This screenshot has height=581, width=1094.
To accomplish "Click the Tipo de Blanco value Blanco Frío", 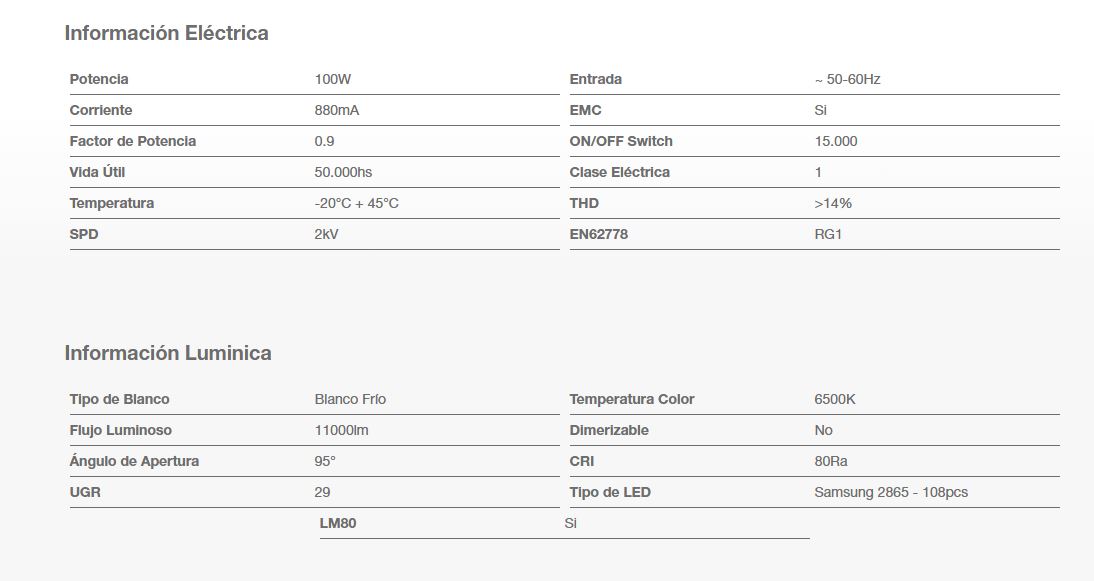I will click(x=350, y=399).
